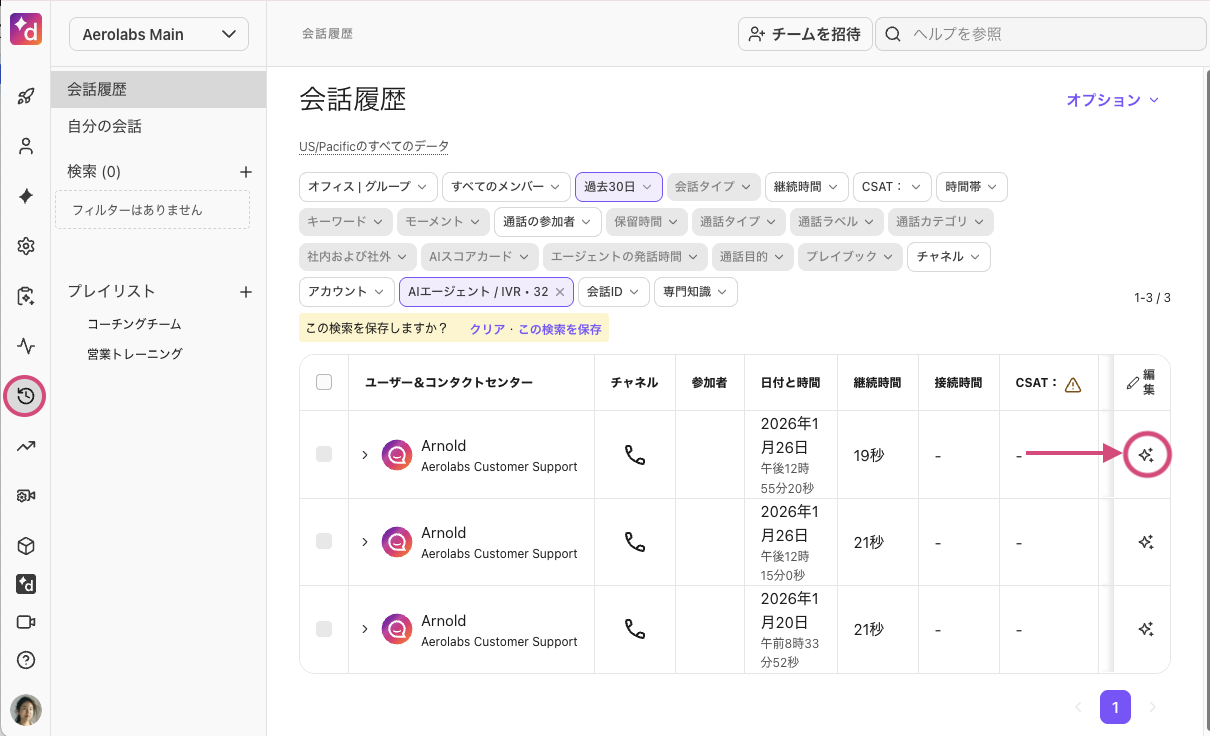The width and height of the screenshot is (1210, 736).
Task: Click the この検索を保存 link
Action: coord(559,328)
